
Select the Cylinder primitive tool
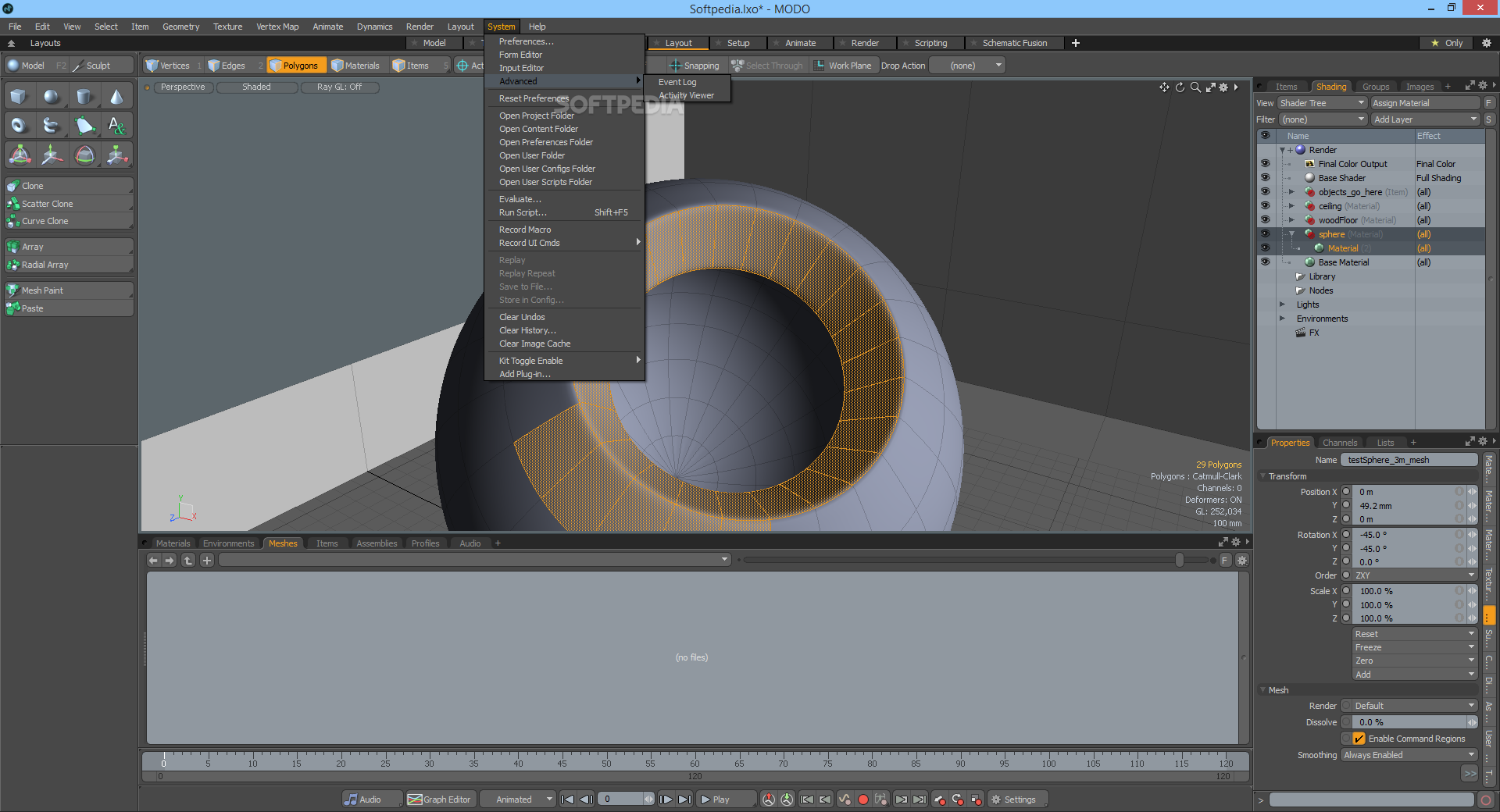point(84,96)
